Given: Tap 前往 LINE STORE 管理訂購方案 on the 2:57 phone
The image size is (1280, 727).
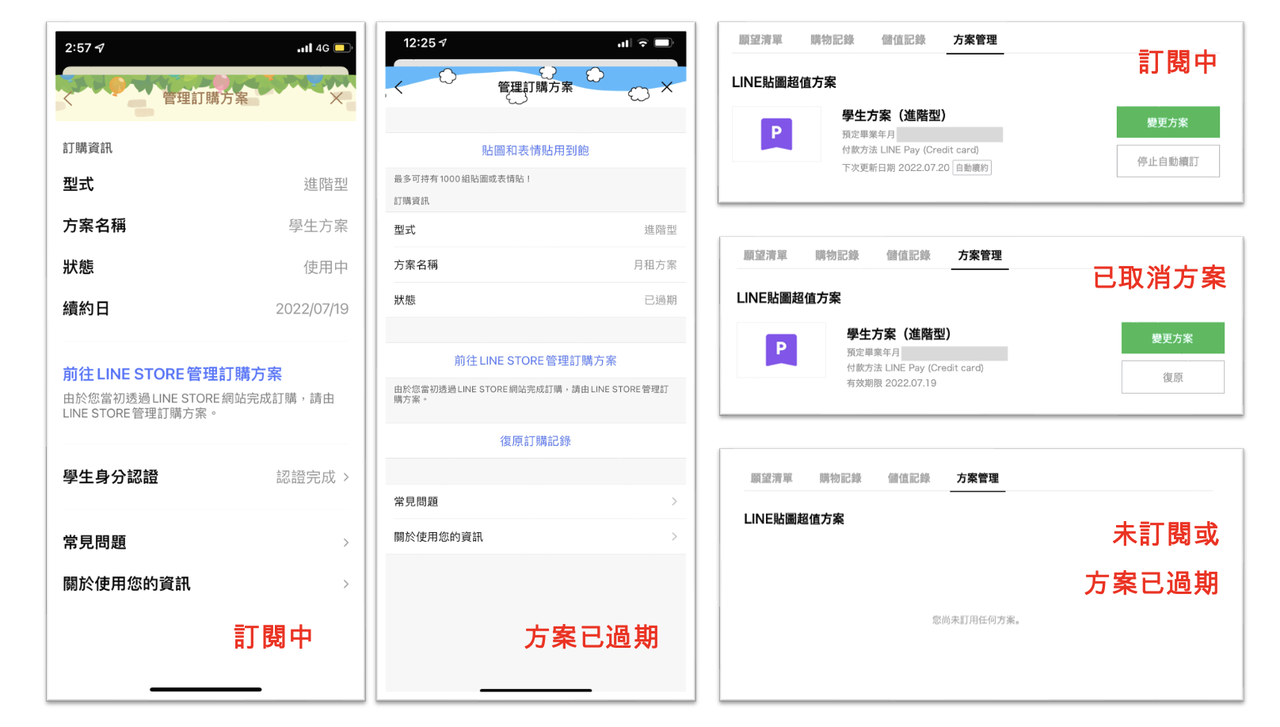Looking at the screenshot, I should click(x=172, y=374).
